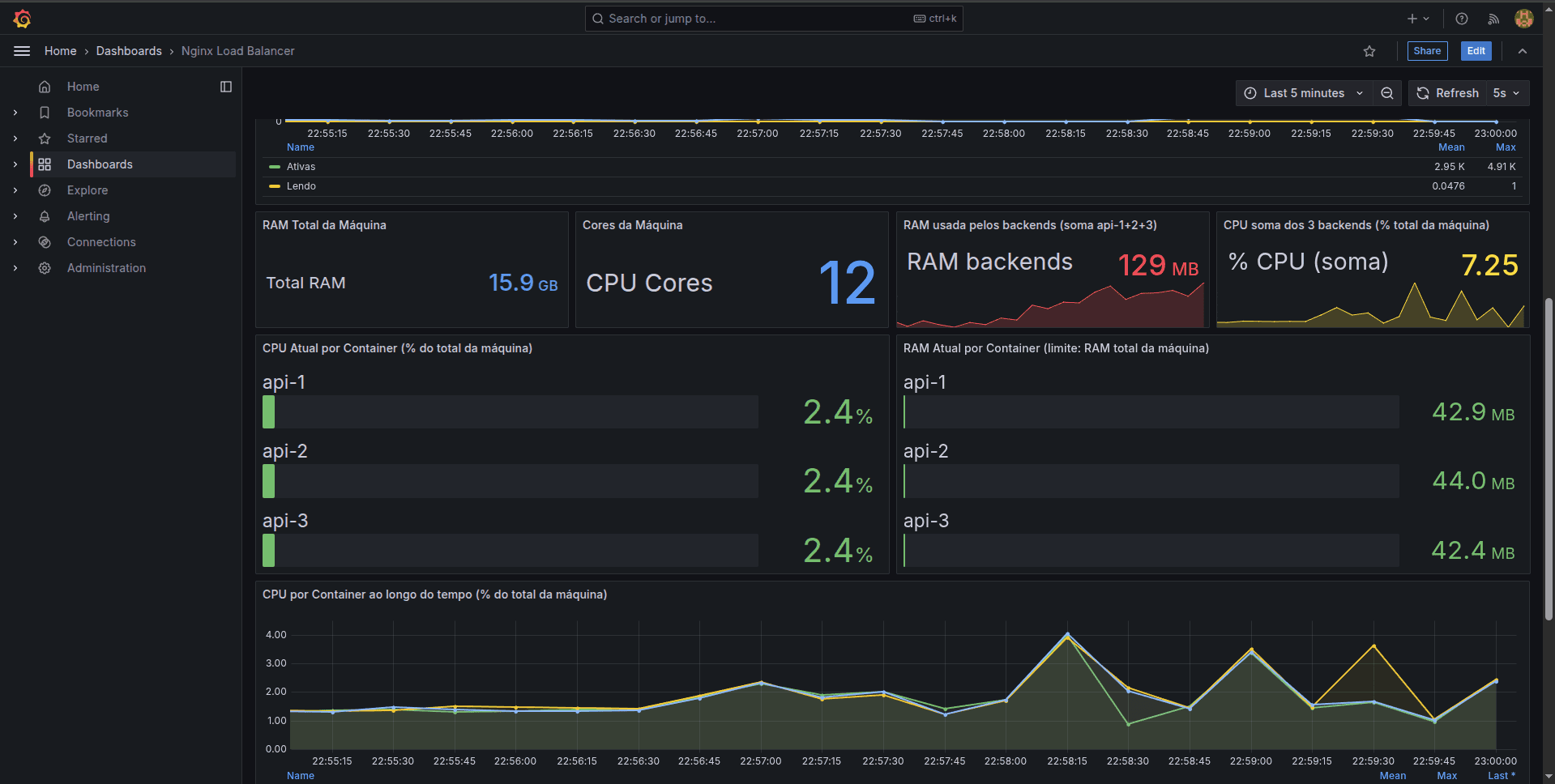The width and height of the screenshot is (1555, 784).
Task: Click the dashboard vertical scrollbar
Action: (1549, 459)
